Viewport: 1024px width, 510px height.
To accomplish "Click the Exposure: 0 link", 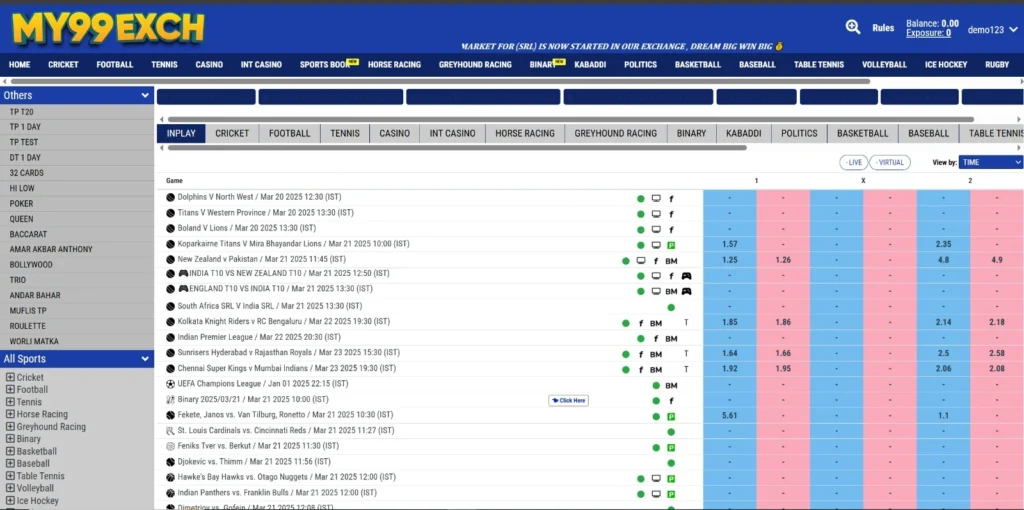I will [928, 33].
